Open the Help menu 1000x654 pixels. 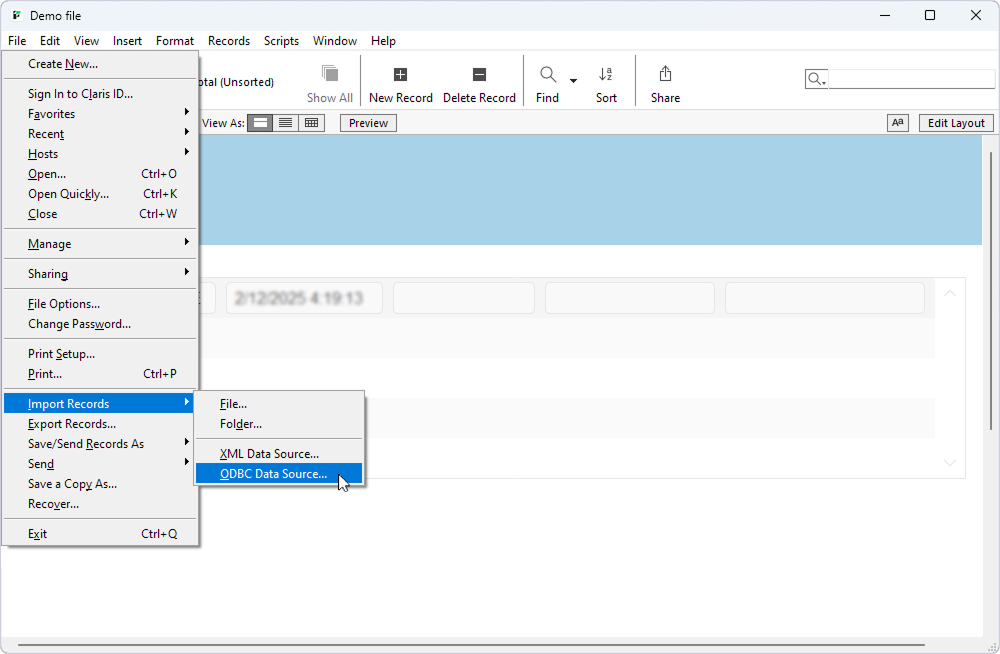coord(383,41)
